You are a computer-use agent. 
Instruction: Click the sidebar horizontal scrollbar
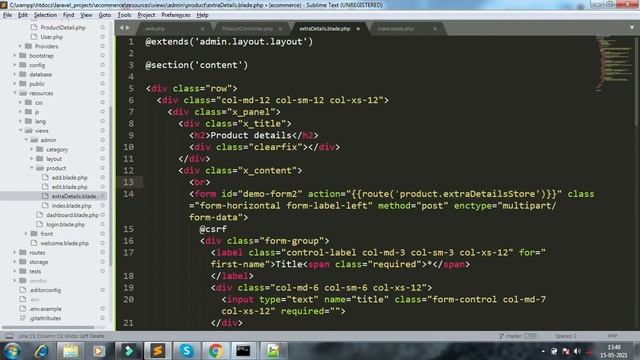tap(48, 327)
